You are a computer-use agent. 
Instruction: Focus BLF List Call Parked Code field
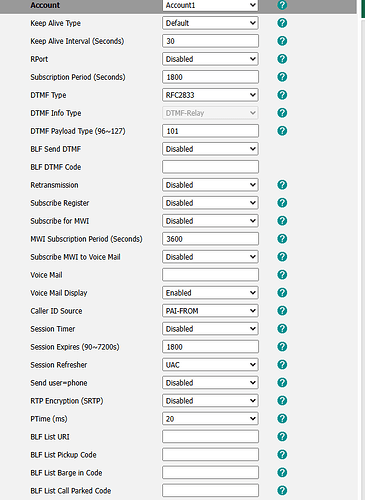click(x=210, y=491)
